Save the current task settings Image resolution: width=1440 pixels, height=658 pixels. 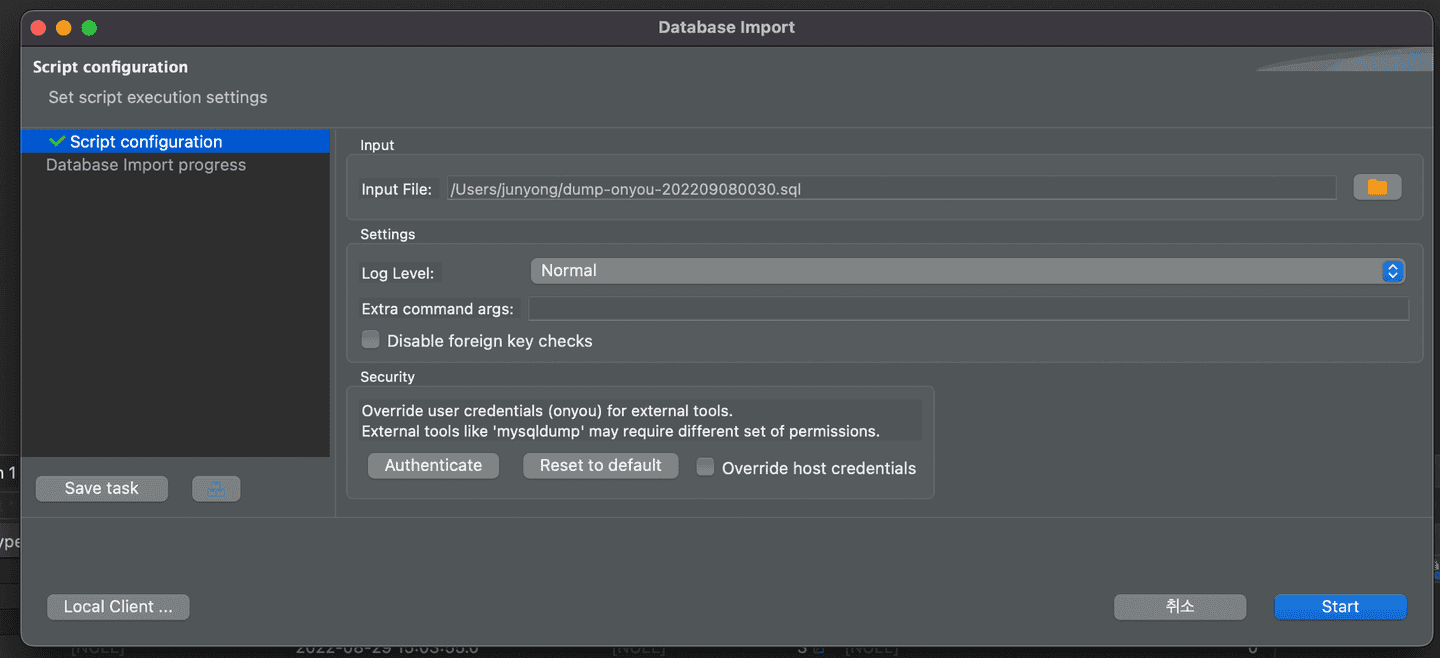coord(101,488)
